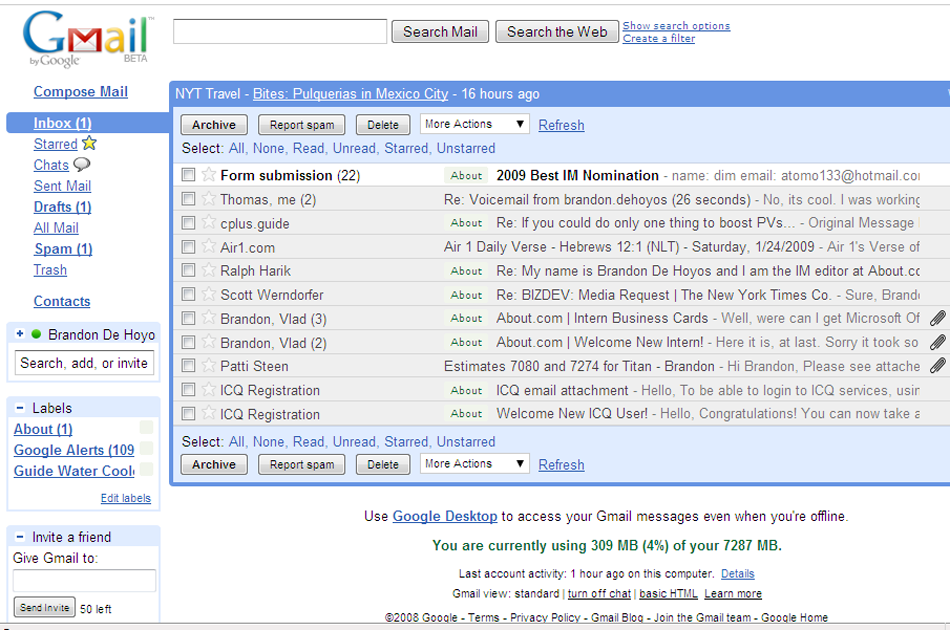Open the Starred folder
The height and width of the screenshot is (630, 950).
[55, 144]
